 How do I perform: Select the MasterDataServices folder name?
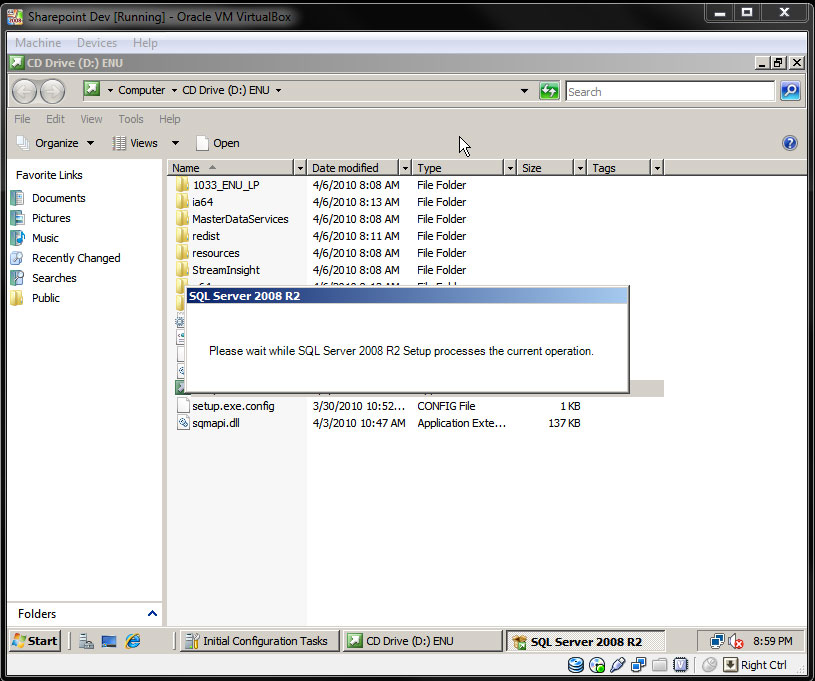click(240, 219)
